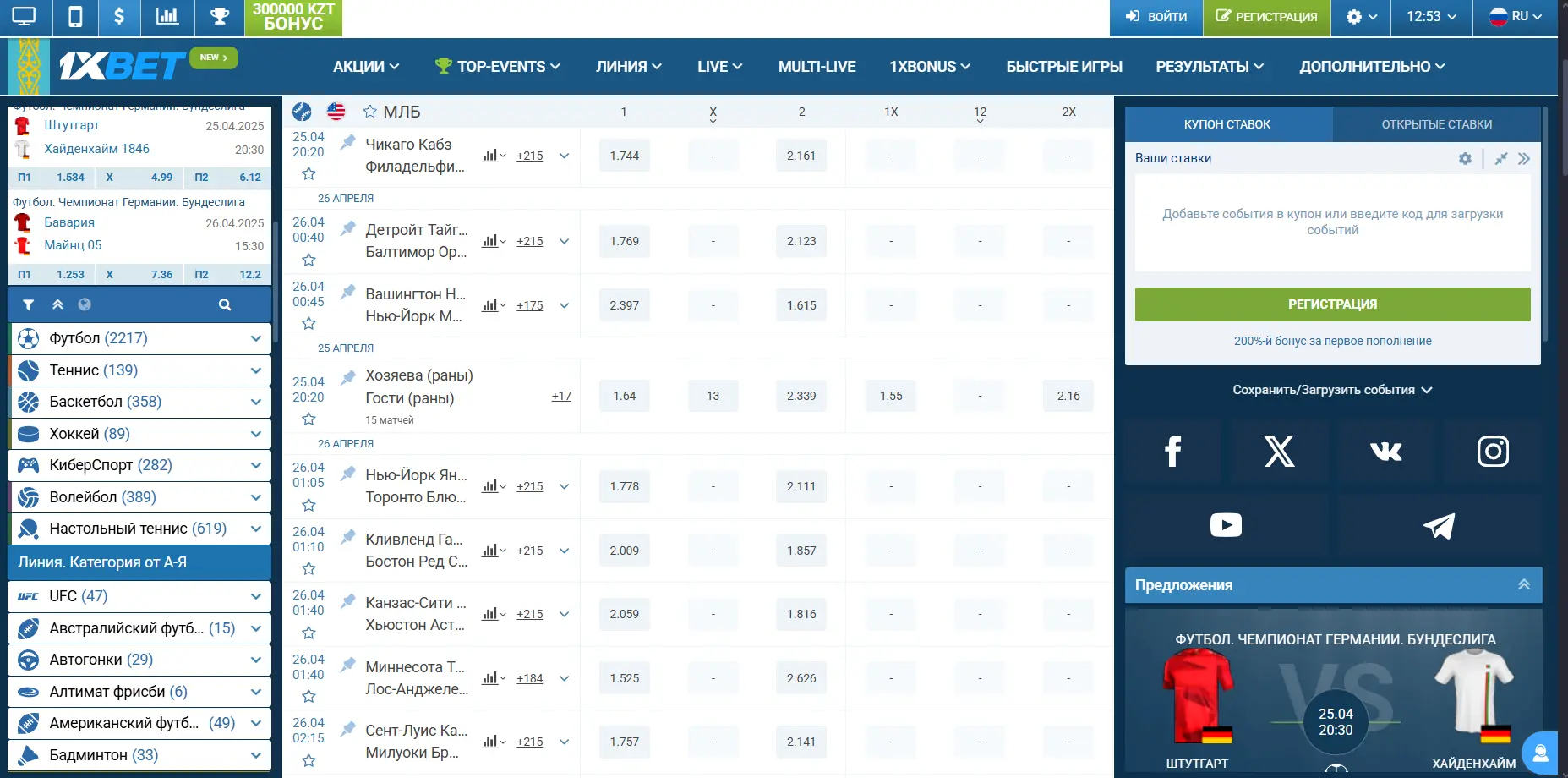The width and height of the screenshot is (1568, 778).
Task: Pin the Нью-Йорк Янкиз match
Action: [x=347, y=474]
